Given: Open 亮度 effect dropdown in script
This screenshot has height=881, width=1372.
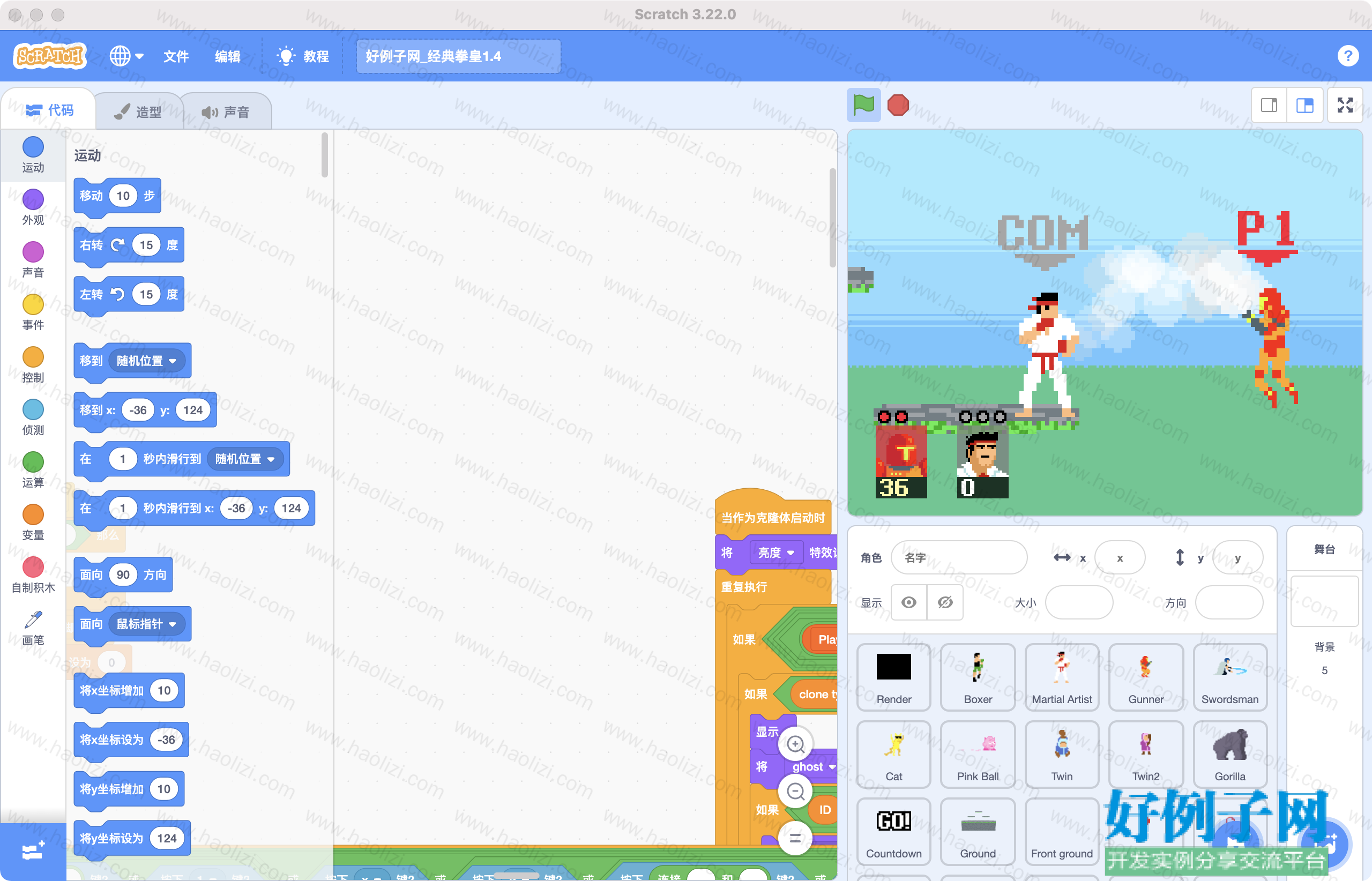Looking at the screenshot, I should pyautogui.click(x=776, y=553).
